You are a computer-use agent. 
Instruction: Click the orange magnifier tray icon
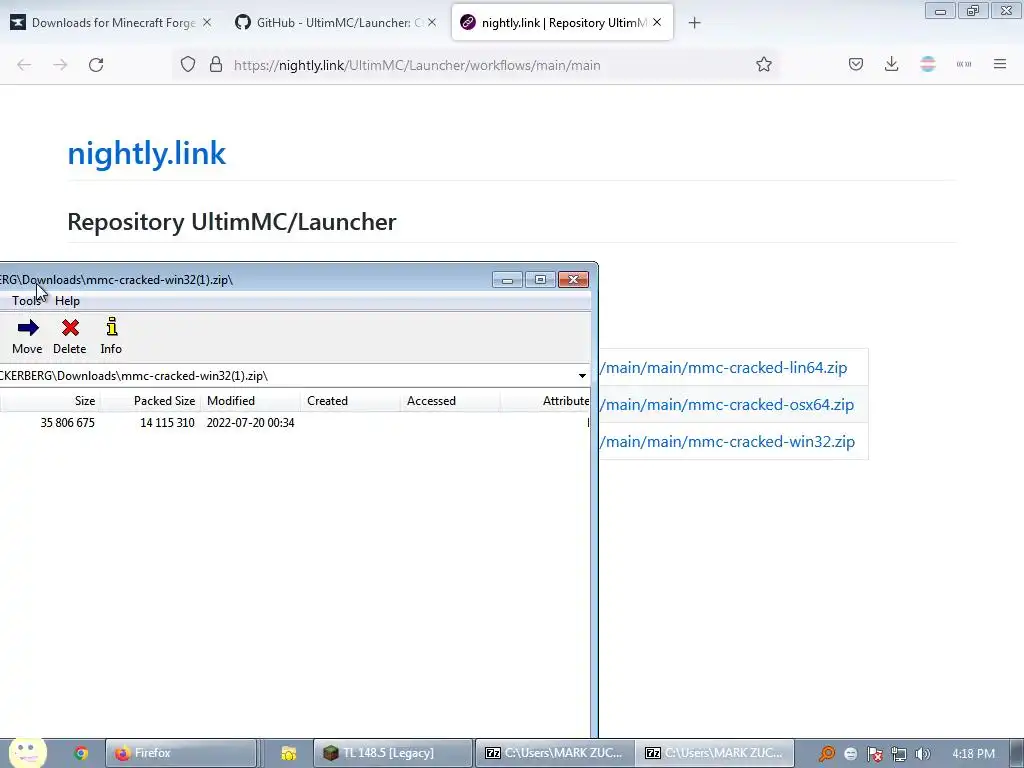pyautogui.click(x=827, y=754)
